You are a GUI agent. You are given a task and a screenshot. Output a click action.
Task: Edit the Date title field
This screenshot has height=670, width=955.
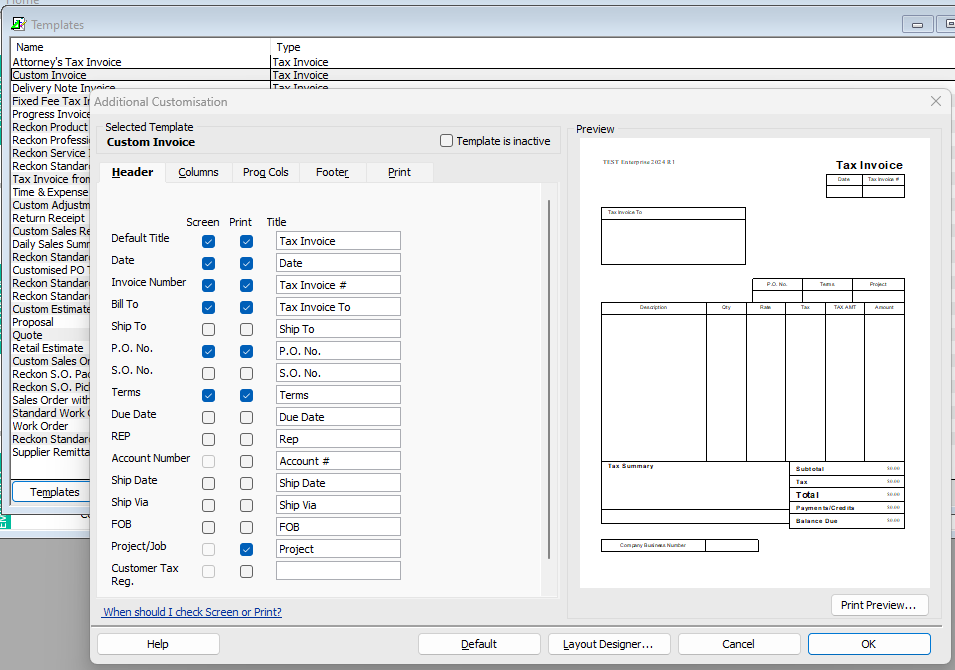click(x=338, y=263)
